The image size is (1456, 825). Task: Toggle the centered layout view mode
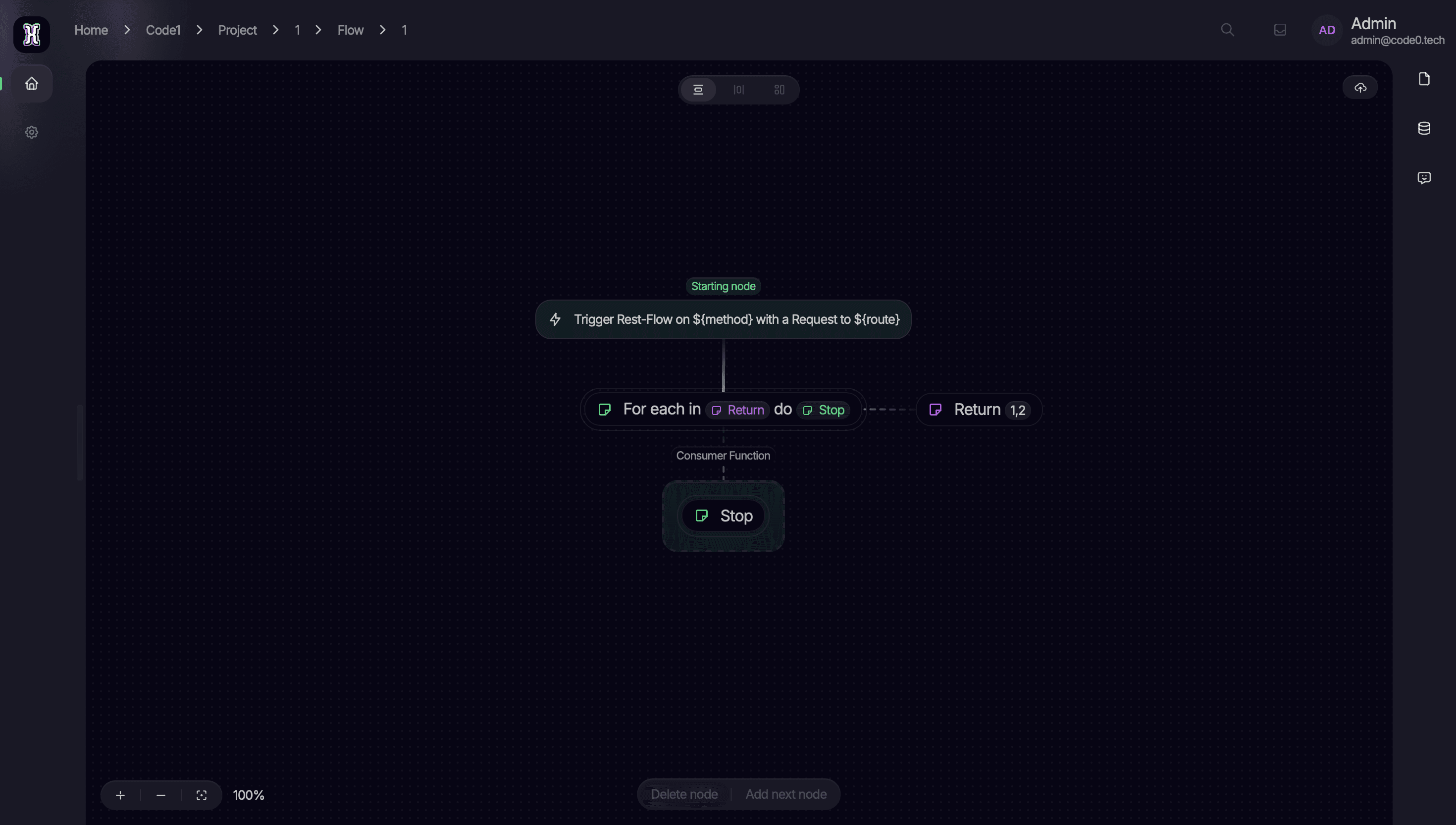[x=699, y=90]
